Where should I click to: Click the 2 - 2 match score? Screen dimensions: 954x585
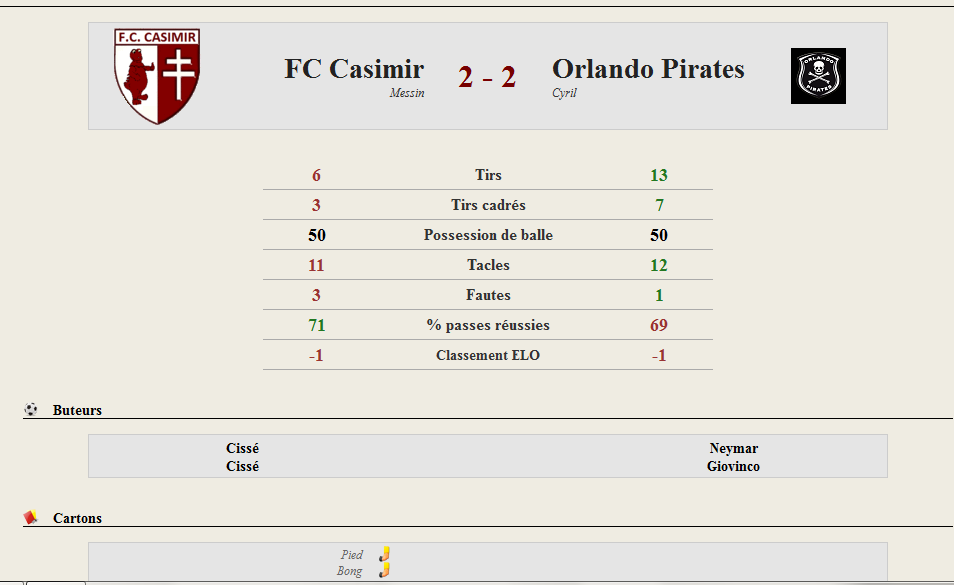tap(487, 77)
